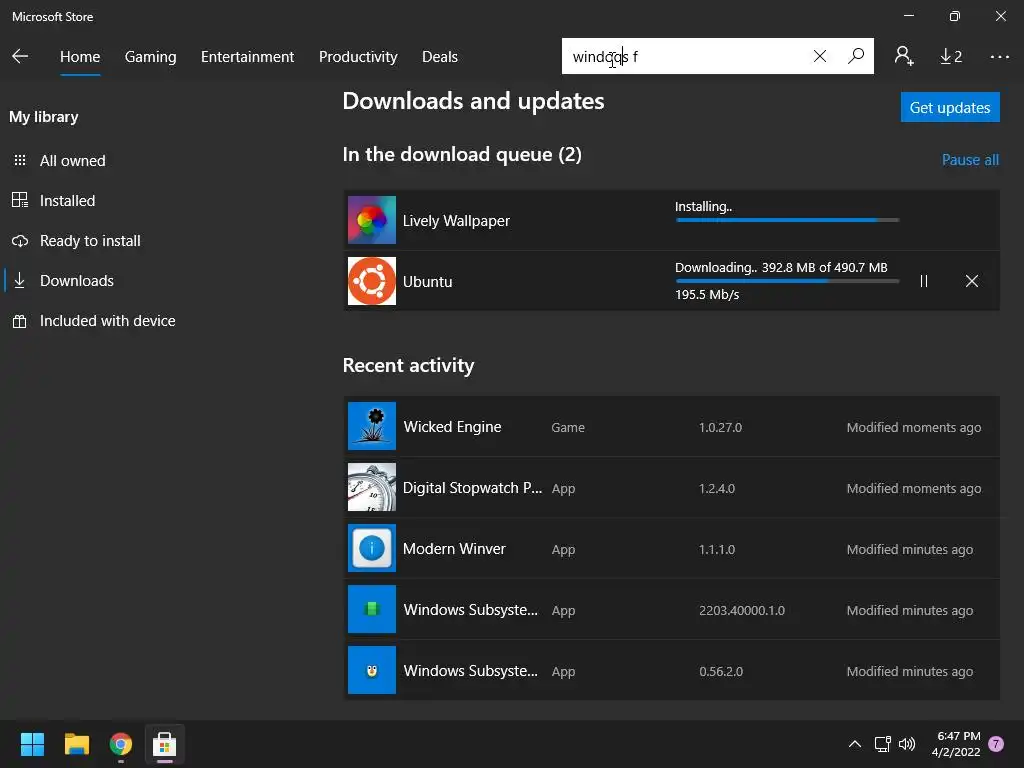Cancel the Ubuntu download
Viewport: 1024px width, 768px height.
(x=972, y=281)
